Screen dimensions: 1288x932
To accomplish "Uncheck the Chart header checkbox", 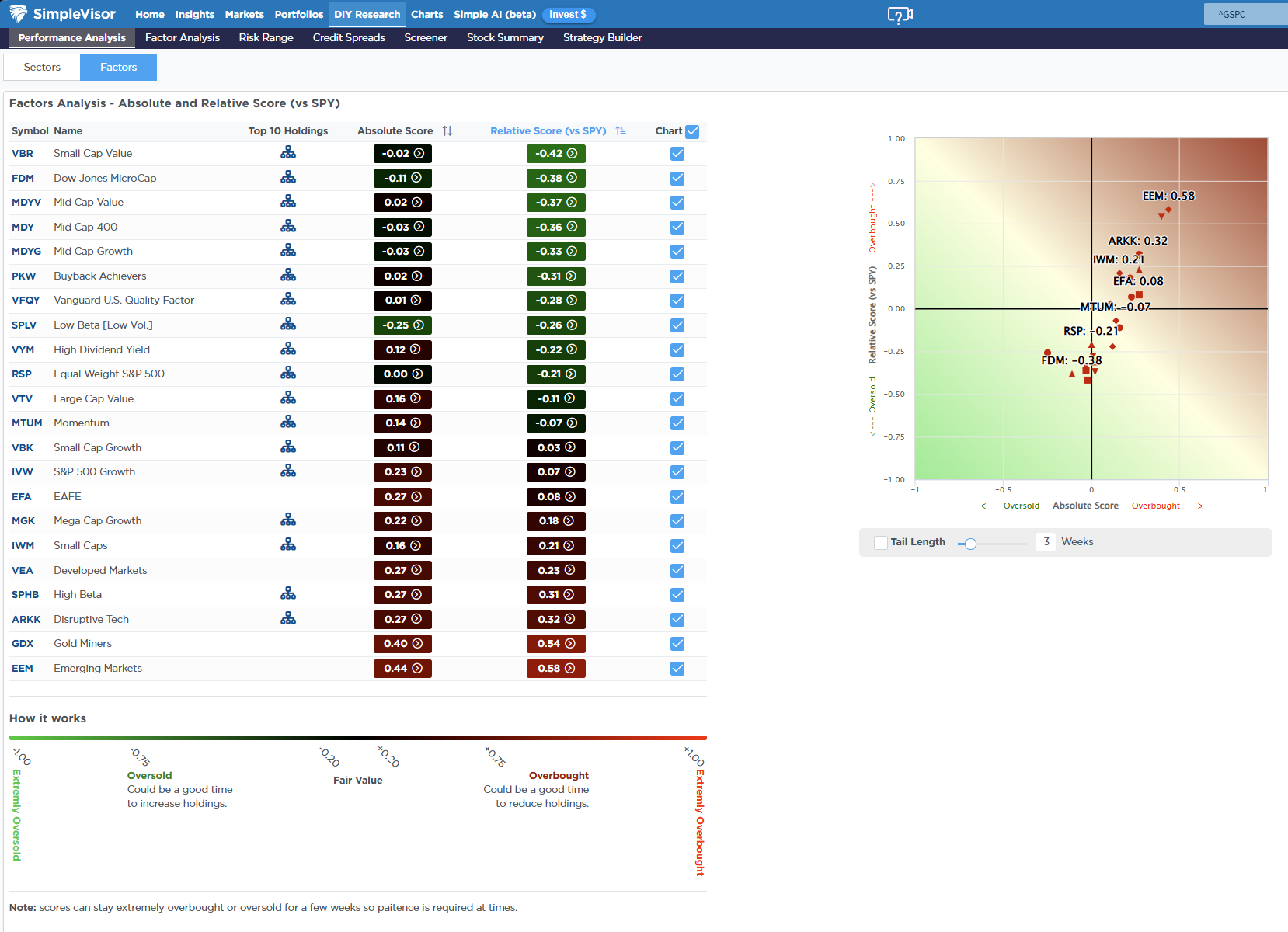I will [693, 132].
